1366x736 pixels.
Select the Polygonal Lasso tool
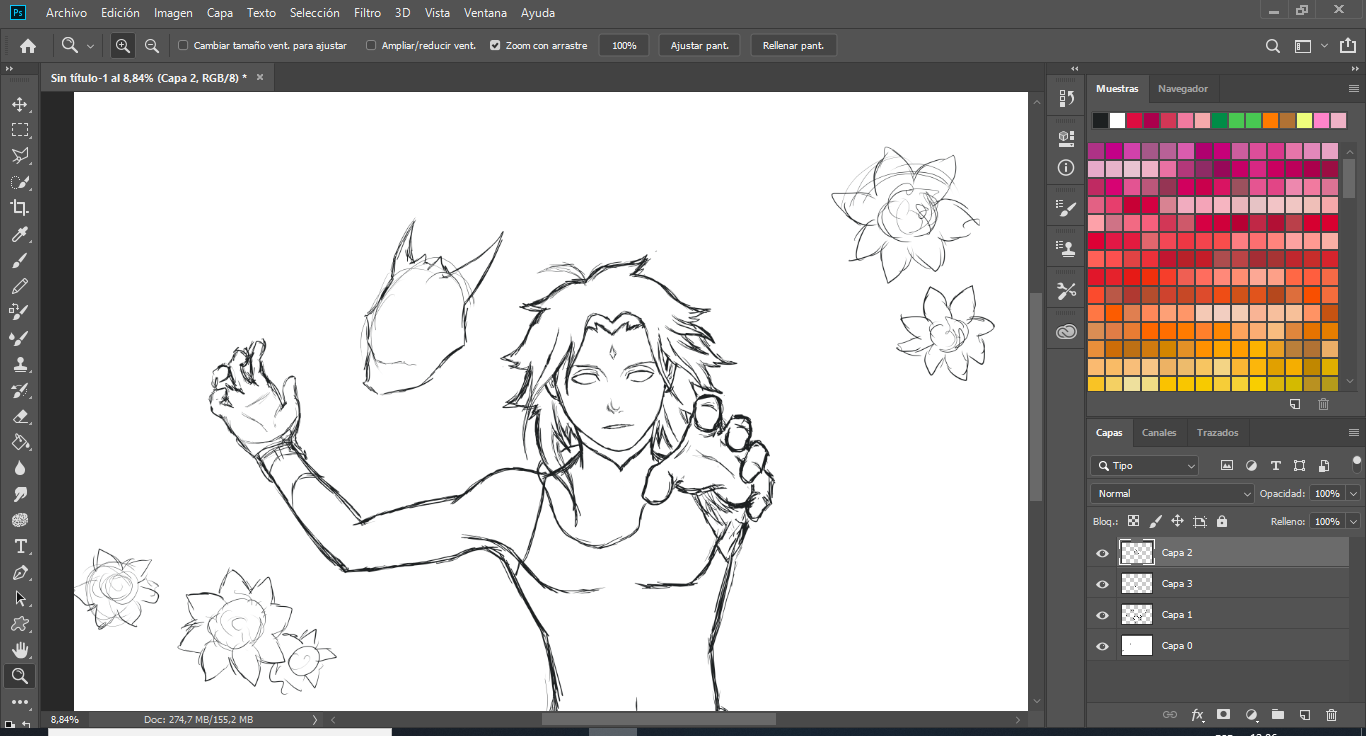tap(20, 156)
